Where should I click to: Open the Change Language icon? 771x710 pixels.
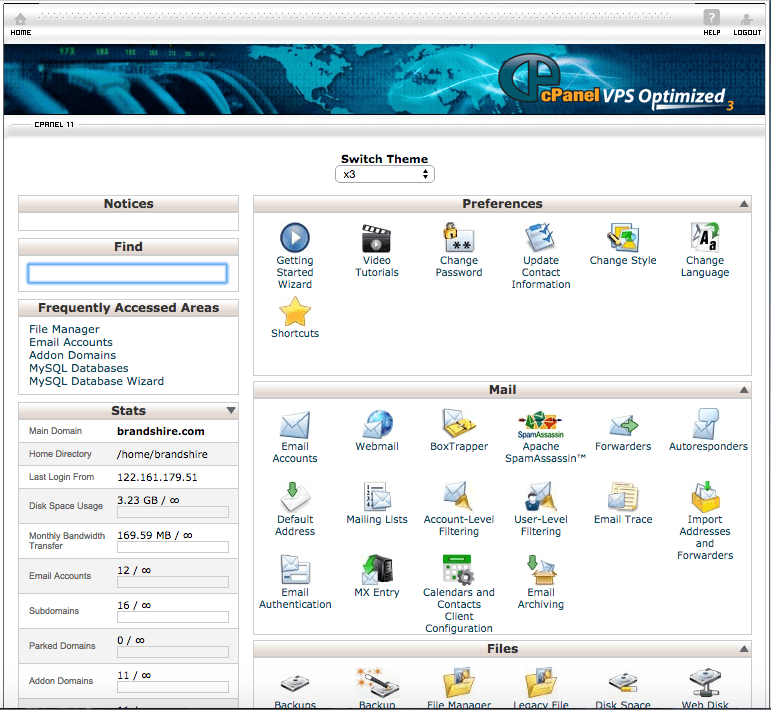pyautogui.click(x=705, y=237)
